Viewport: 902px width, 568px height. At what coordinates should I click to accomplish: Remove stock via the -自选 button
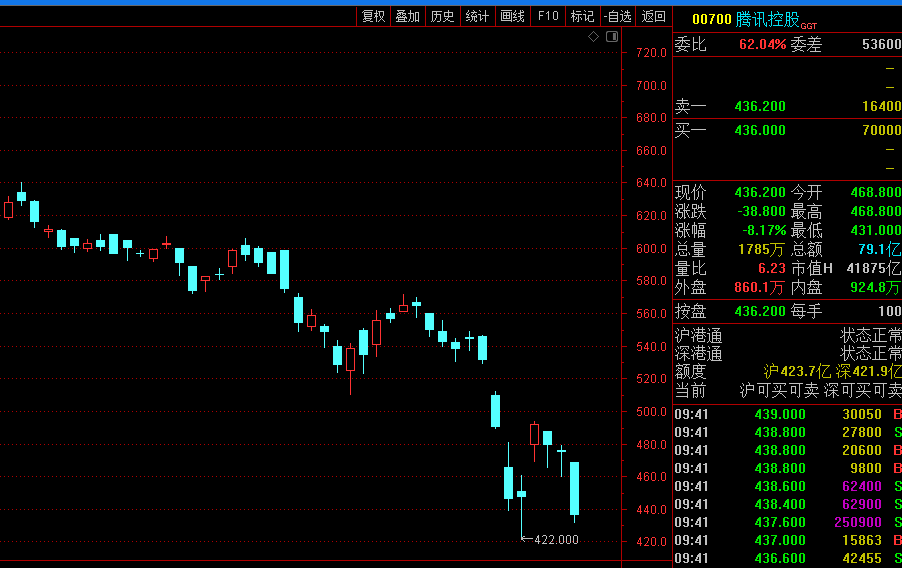tap(618, 16)
